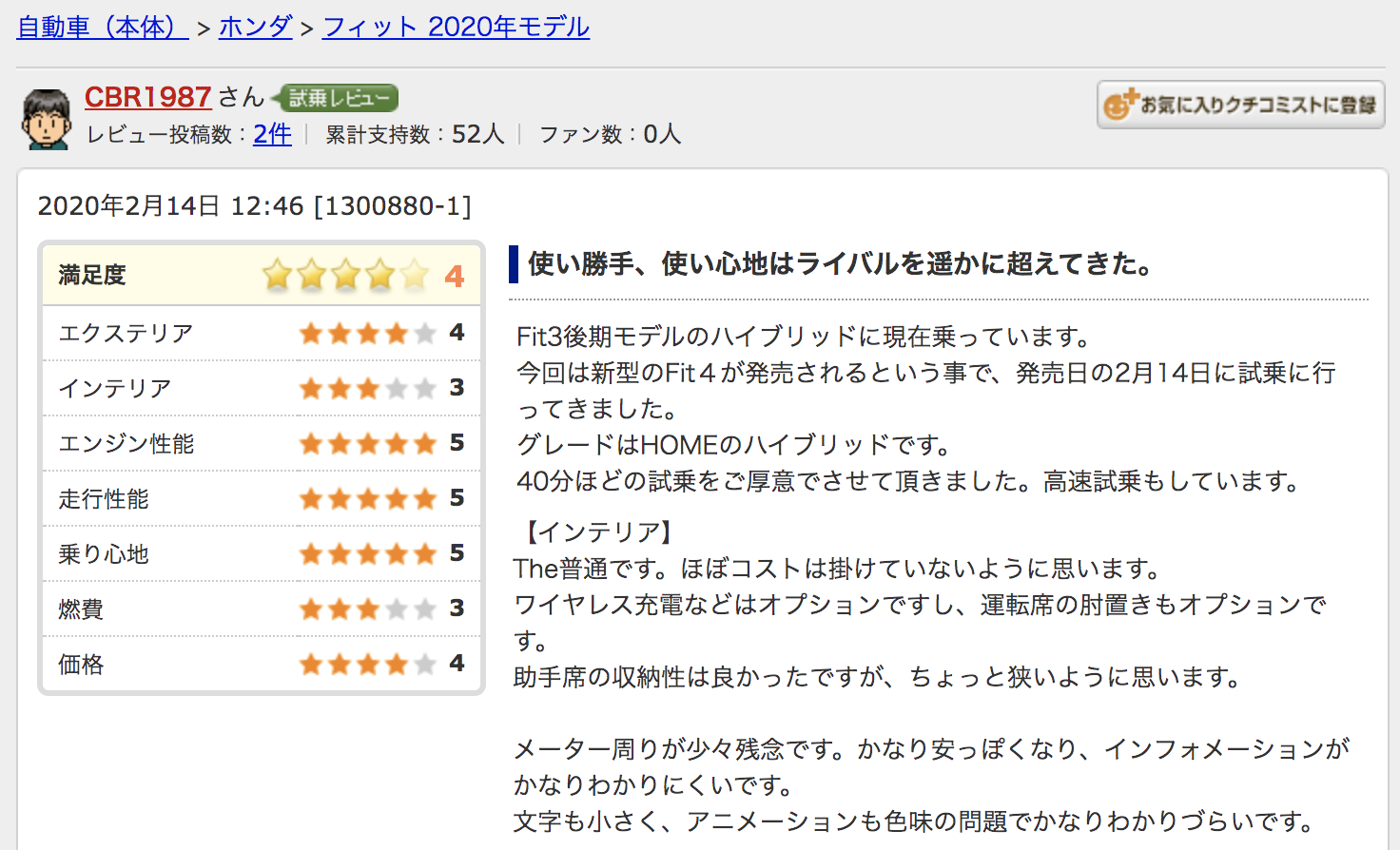Open CBR1987 user profile link
1400x850 pixels.
[x=147, y=97]
